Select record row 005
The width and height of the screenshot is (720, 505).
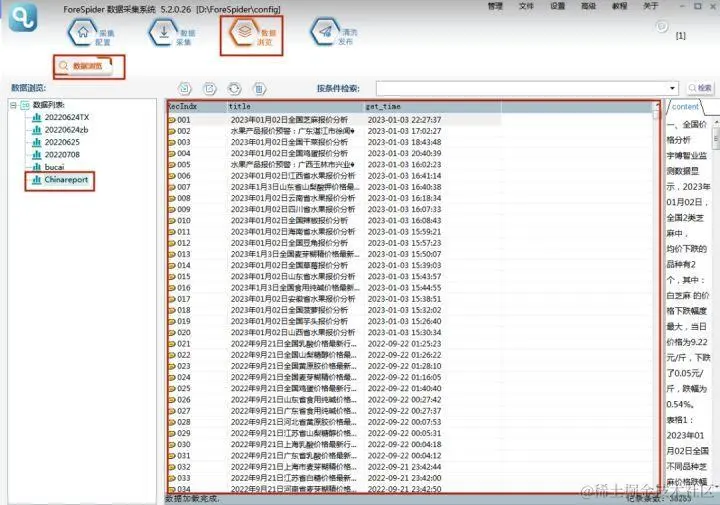coord(334,165)
